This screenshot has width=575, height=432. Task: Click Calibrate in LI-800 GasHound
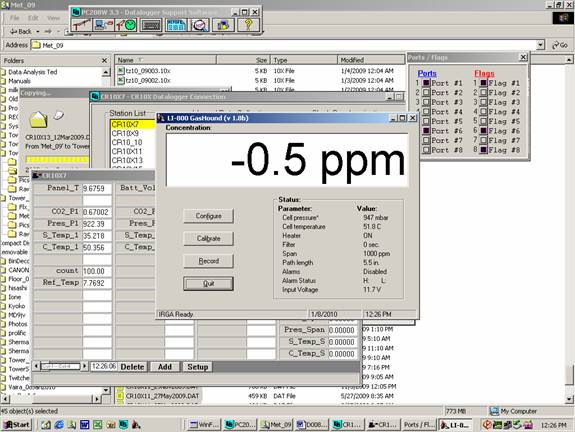[x=208, y=238]
